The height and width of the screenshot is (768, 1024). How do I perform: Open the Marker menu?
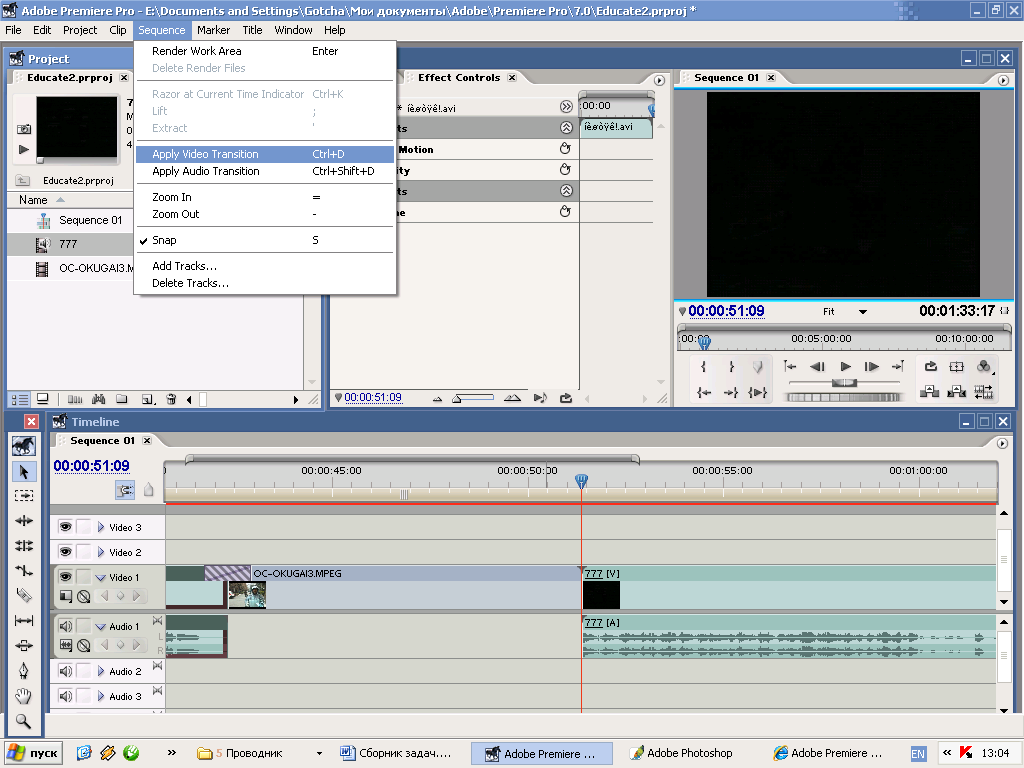(x=214, y=30)
